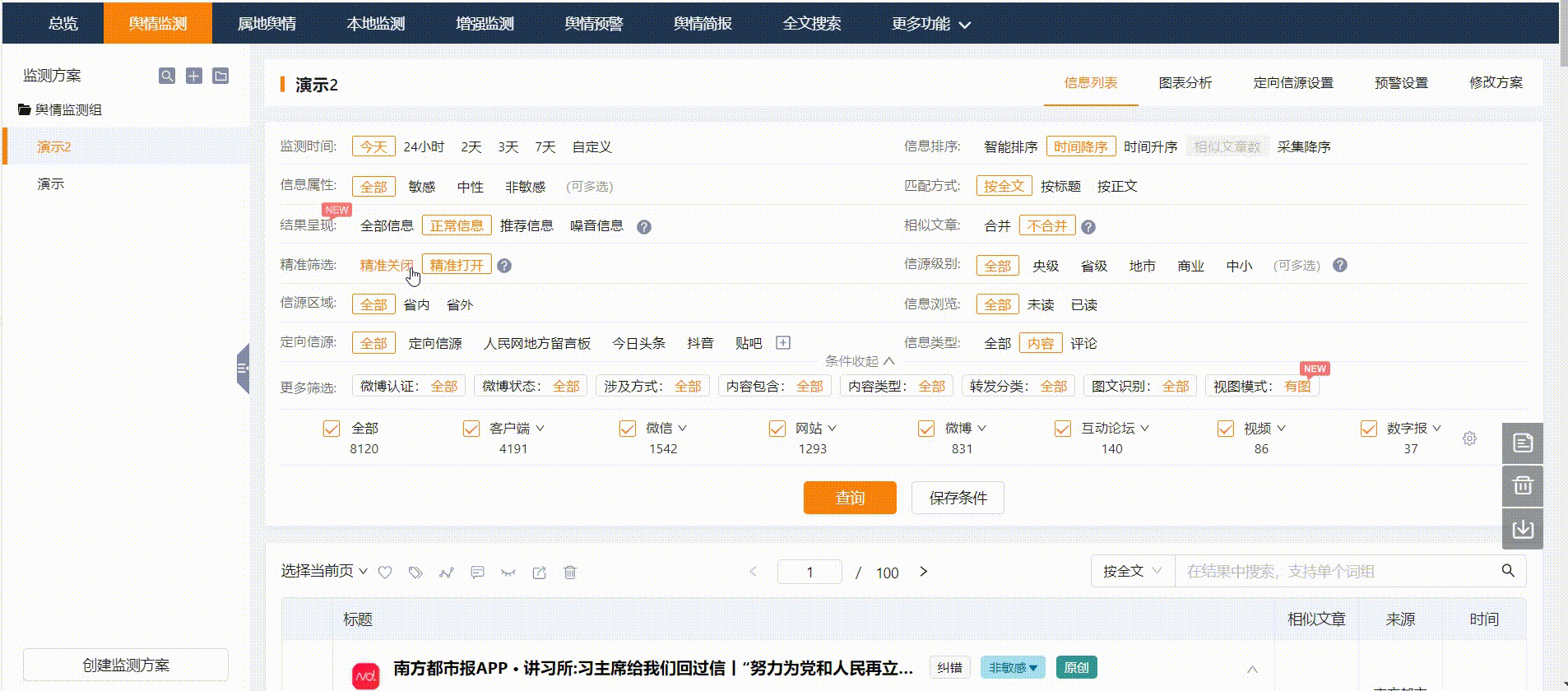The width and height of the screenshot is (1568, 691).
Task: Uncheck the 微信 checkbox
Action: 628,429
